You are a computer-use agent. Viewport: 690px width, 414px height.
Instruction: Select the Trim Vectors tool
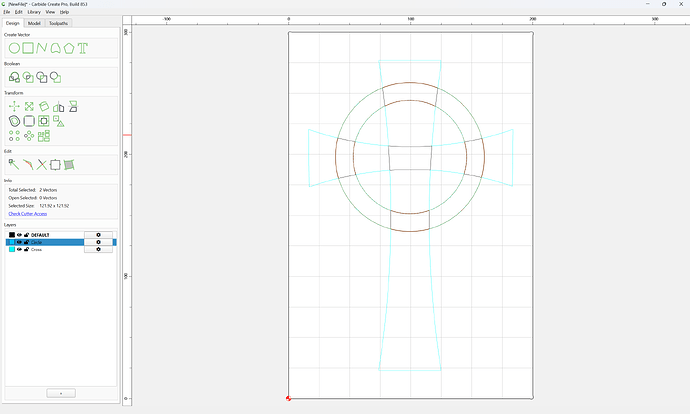42,165
